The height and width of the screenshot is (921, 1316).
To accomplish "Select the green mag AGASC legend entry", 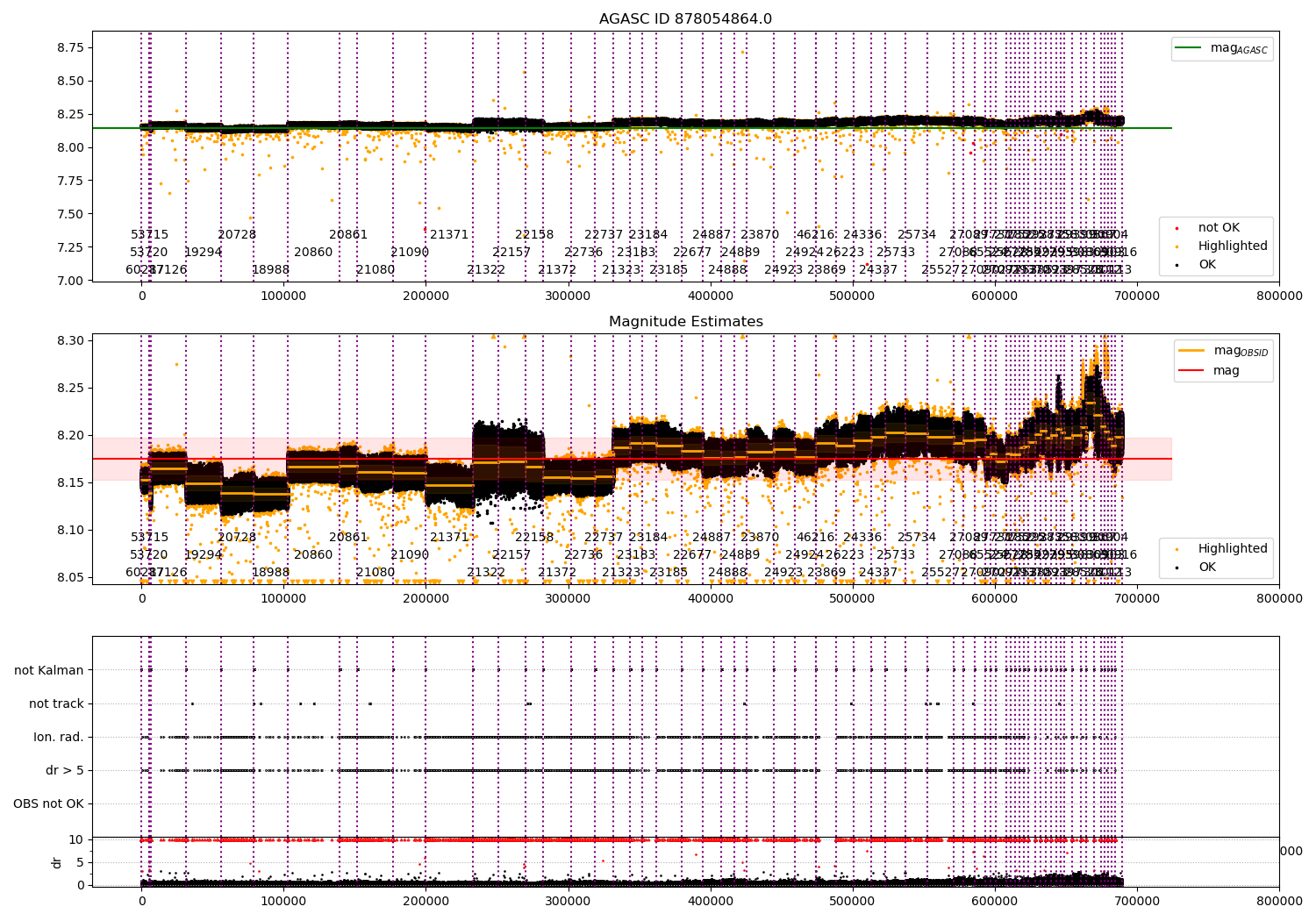I will coord(1222,48).
